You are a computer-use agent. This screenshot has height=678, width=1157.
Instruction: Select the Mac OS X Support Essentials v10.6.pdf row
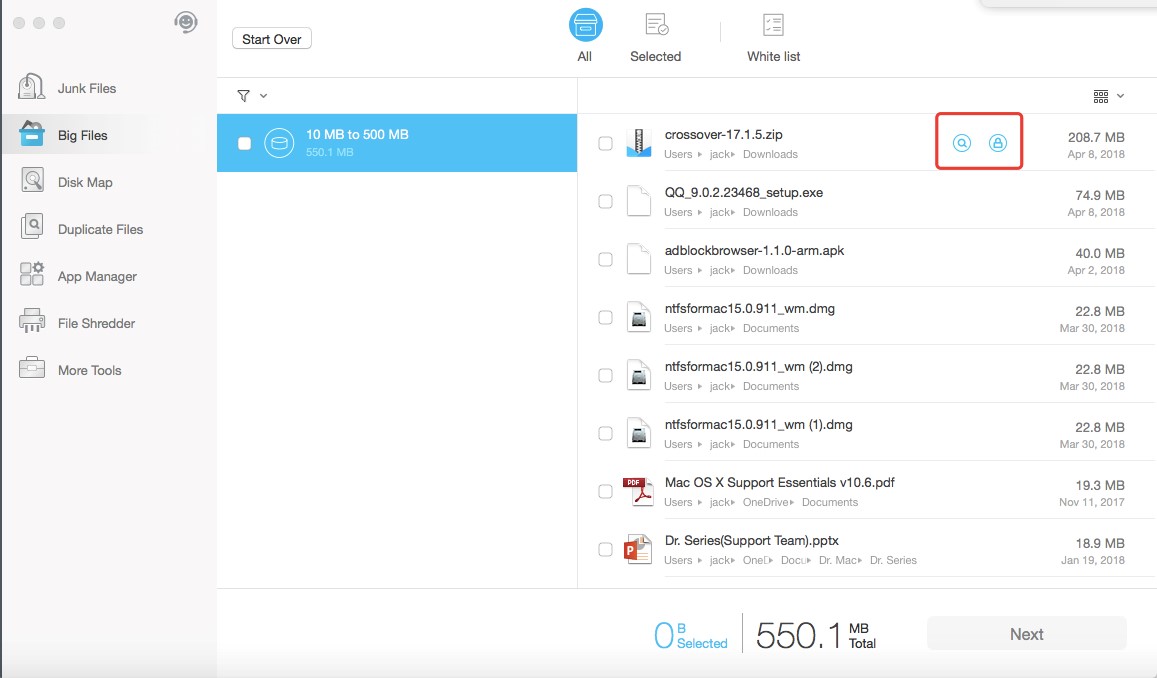point(779,491)
